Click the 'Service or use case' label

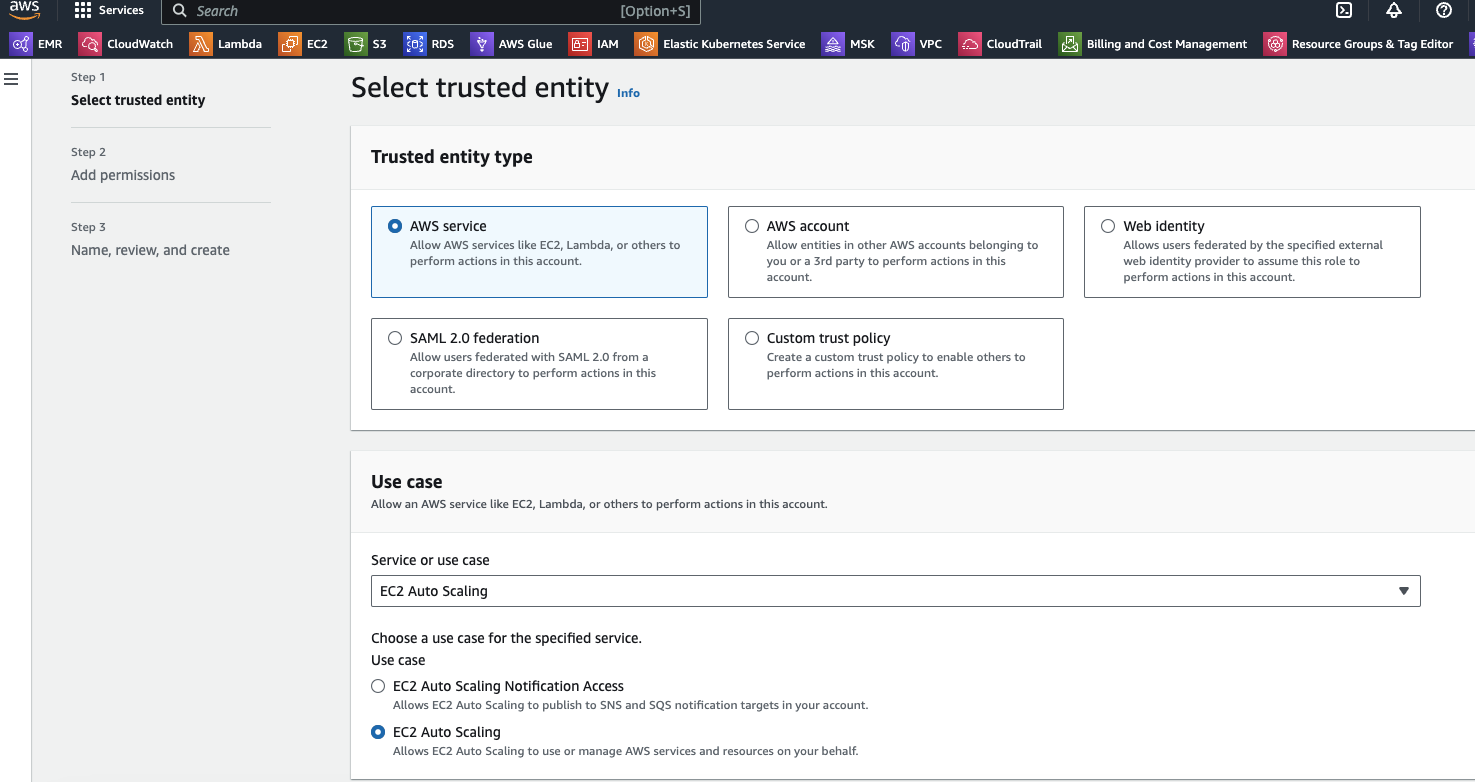430,560
